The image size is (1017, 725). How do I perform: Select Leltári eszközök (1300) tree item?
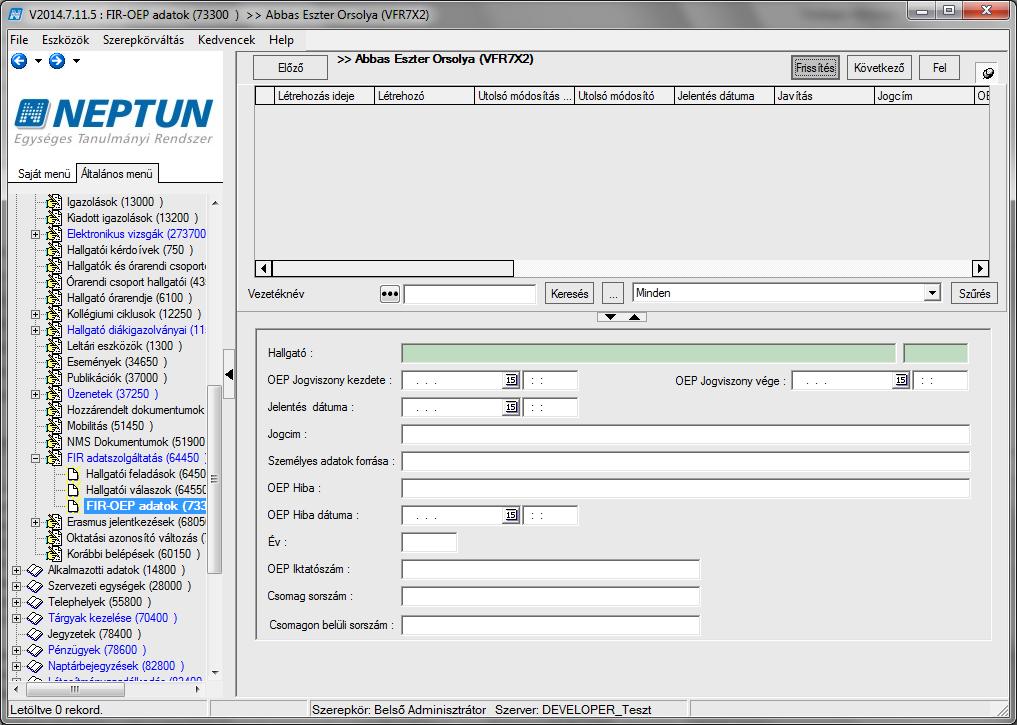(125, 346)
